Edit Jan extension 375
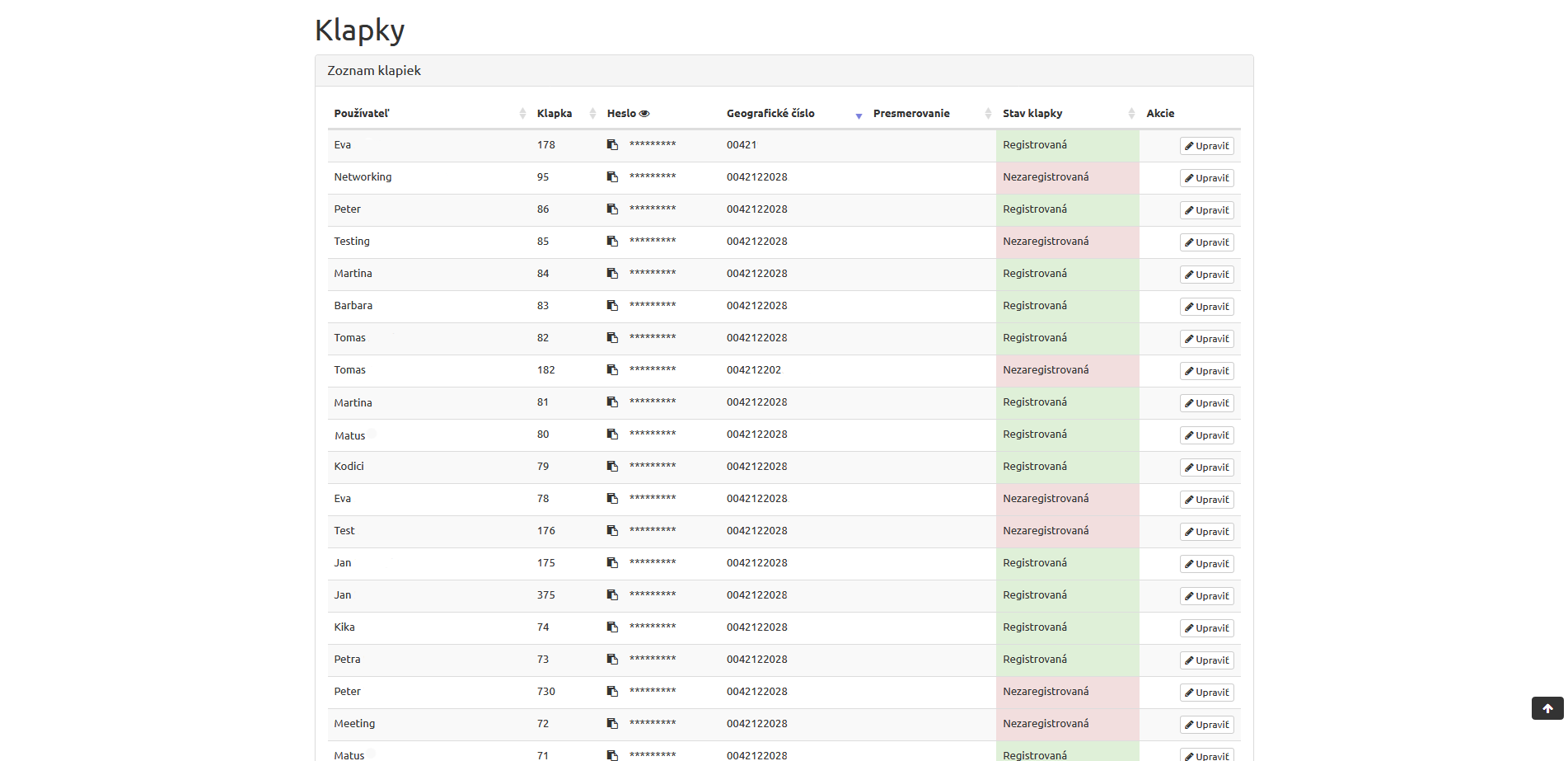Image resolution: width=1568 pixels, height=761 pixels. pyautogui.click(x=1207, y=596)
